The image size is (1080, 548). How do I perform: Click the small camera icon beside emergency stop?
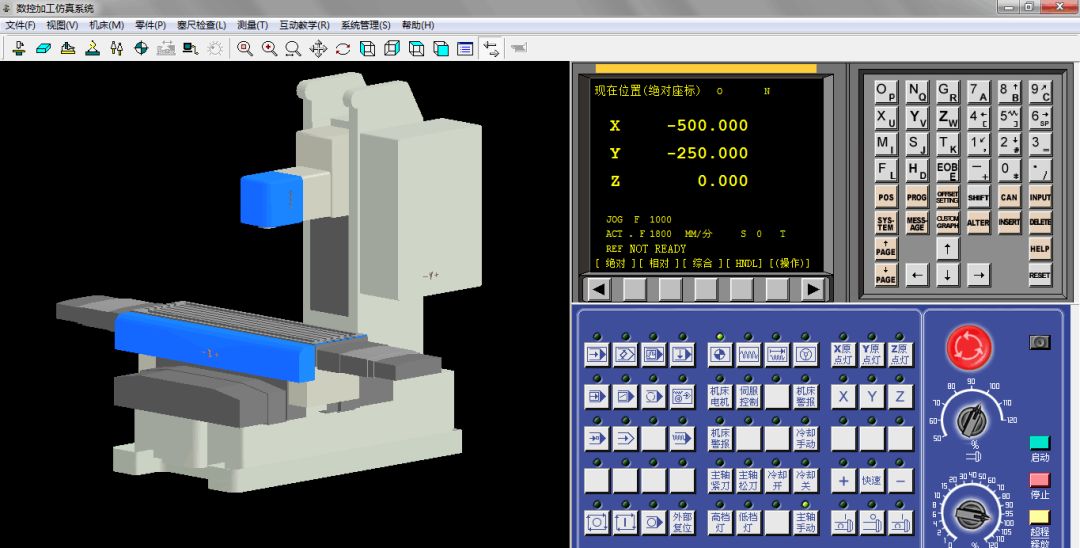coord(1039,342)
